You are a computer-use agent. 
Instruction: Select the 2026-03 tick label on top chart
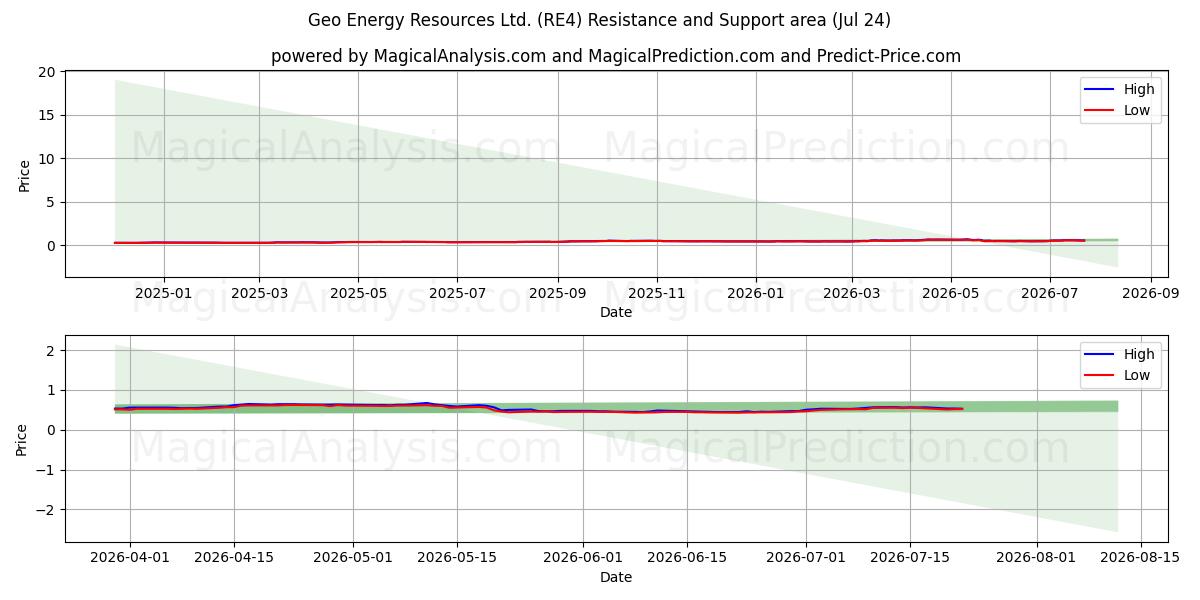(x=852, y=293)
